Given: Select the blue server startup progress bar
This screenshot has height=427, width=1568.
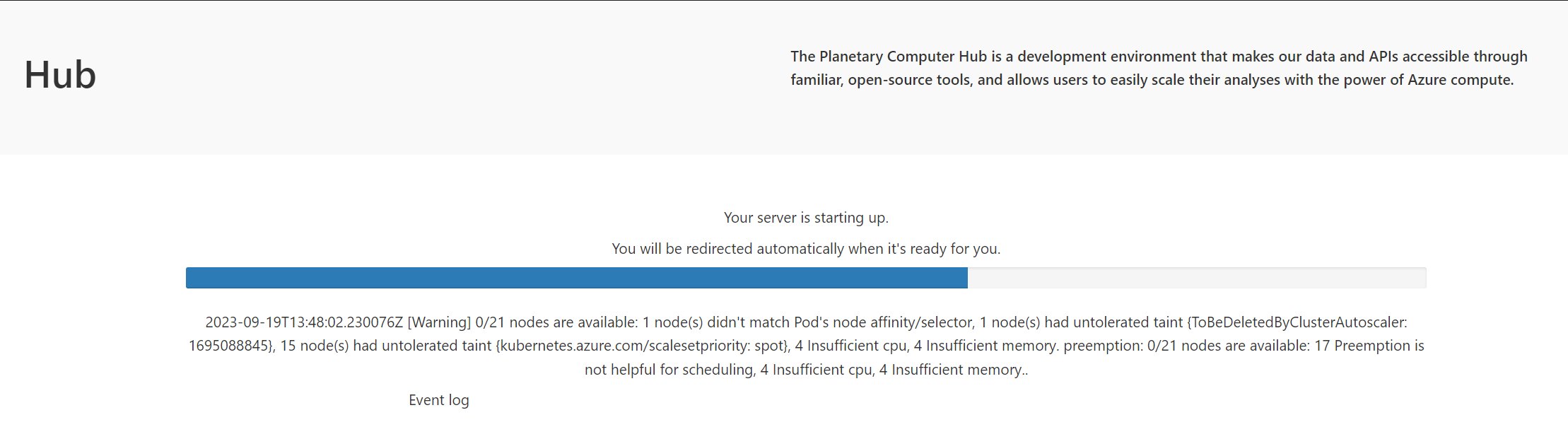Looking at the screenshot, I should 576,278.
